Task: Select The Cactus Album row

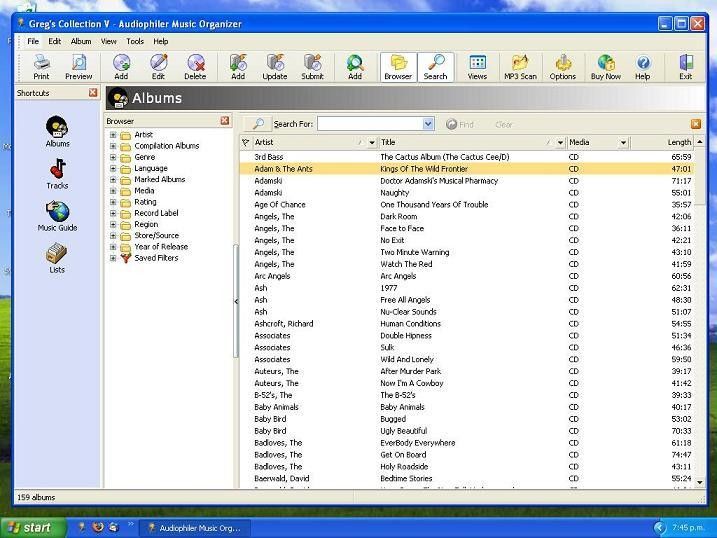Action: [466, 157]
